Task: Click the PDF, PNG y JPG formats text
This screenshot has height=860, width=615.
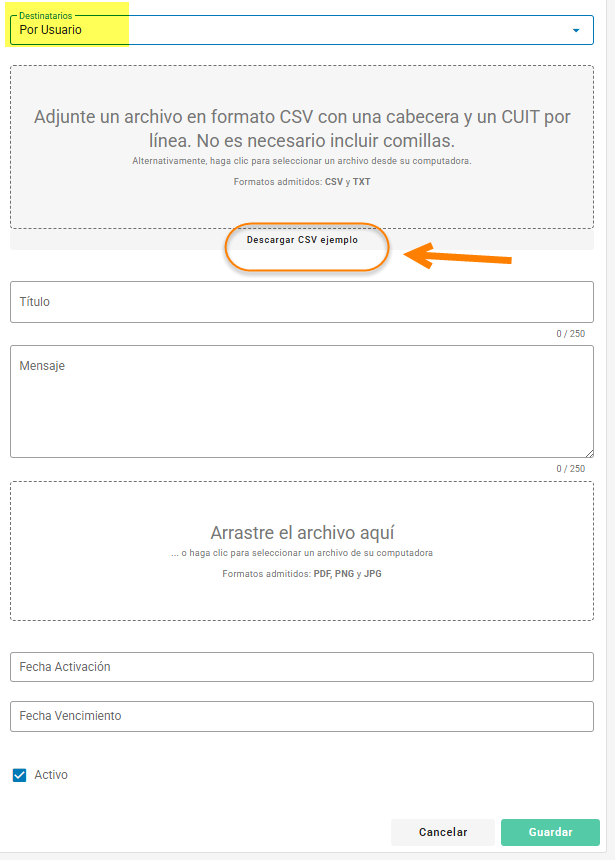Action: coord(347,574)
